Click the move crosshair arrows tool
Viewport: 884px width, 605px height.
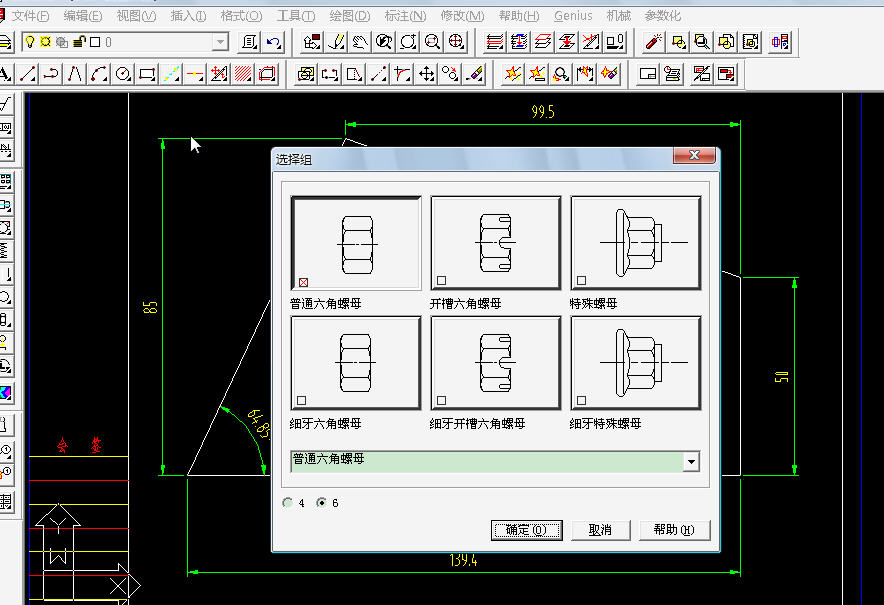(426, 74)
